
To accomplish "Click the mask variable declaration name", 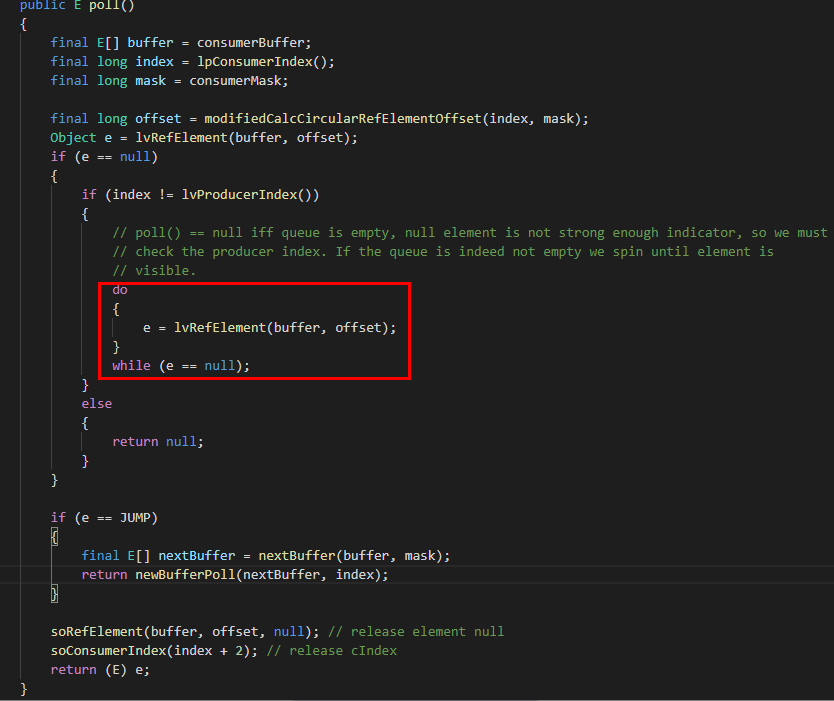I will (151, 81).
